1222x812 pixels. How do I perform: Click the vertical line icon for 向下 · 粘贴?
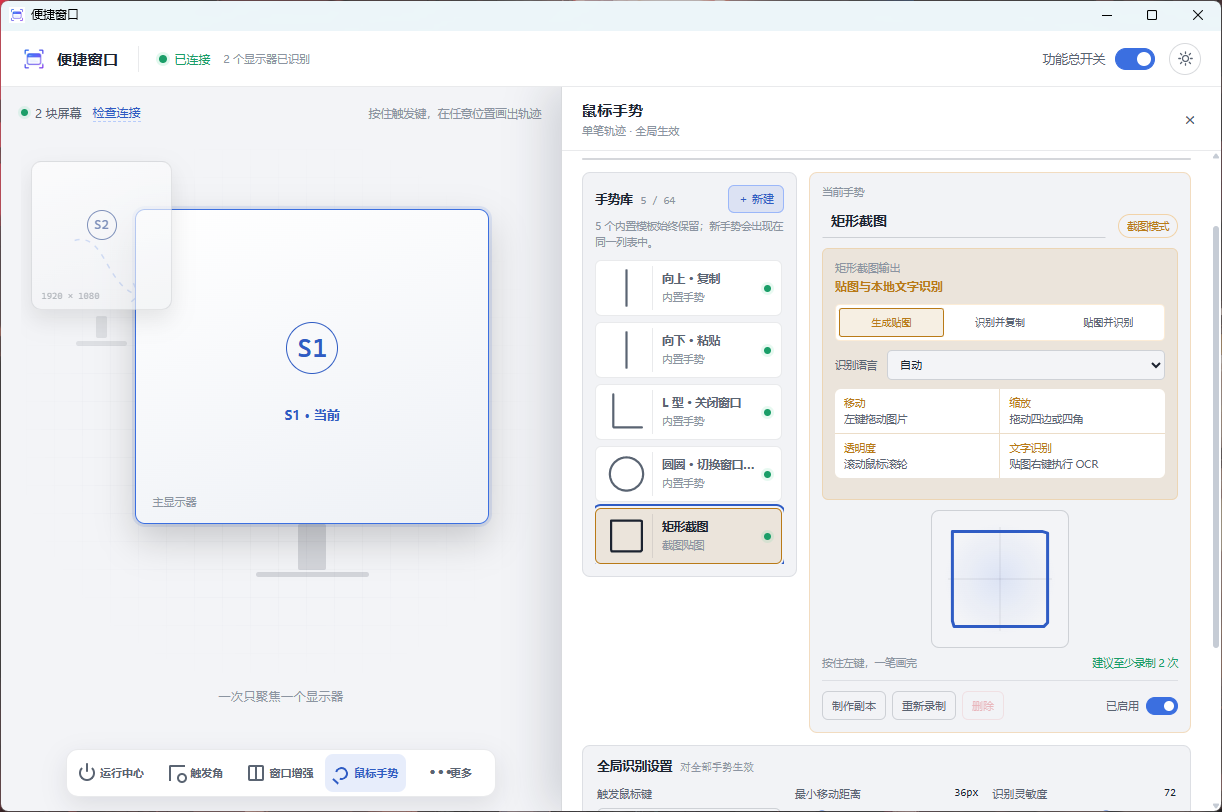point(626,350)
